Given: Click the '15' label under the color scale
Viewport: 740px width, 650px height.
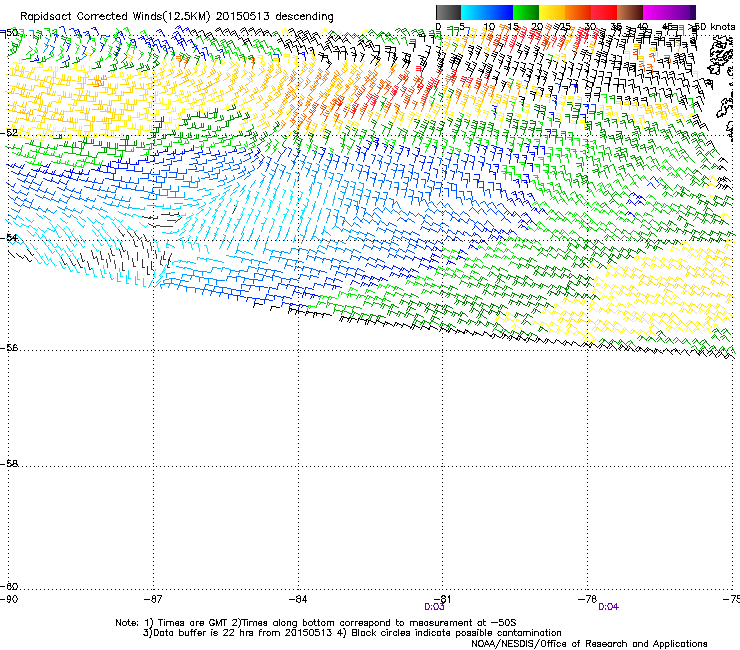Looking at the screenshot, I should (513, 27).
